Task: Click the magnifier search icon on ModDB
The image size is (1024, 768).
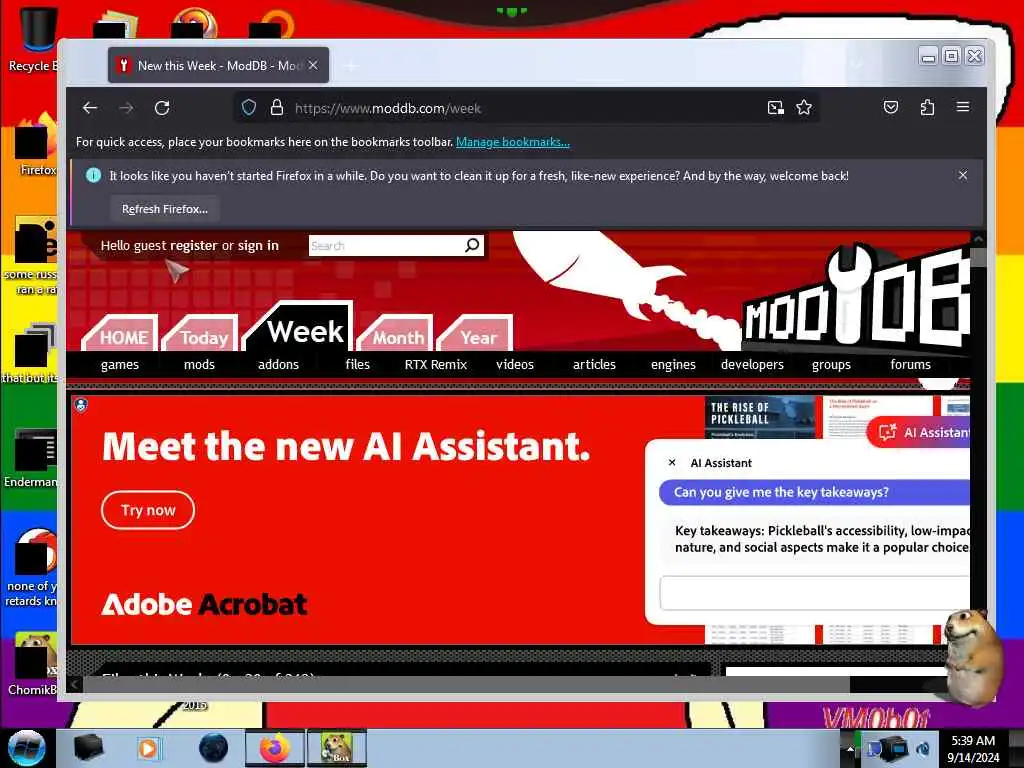Action: 472,245
